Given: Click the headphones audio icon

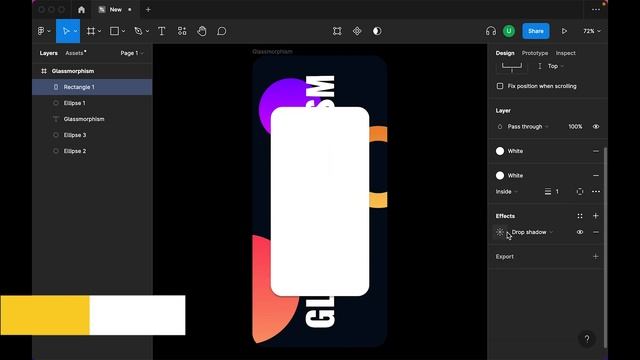Looking at the screenshot, I should (491, 31).
